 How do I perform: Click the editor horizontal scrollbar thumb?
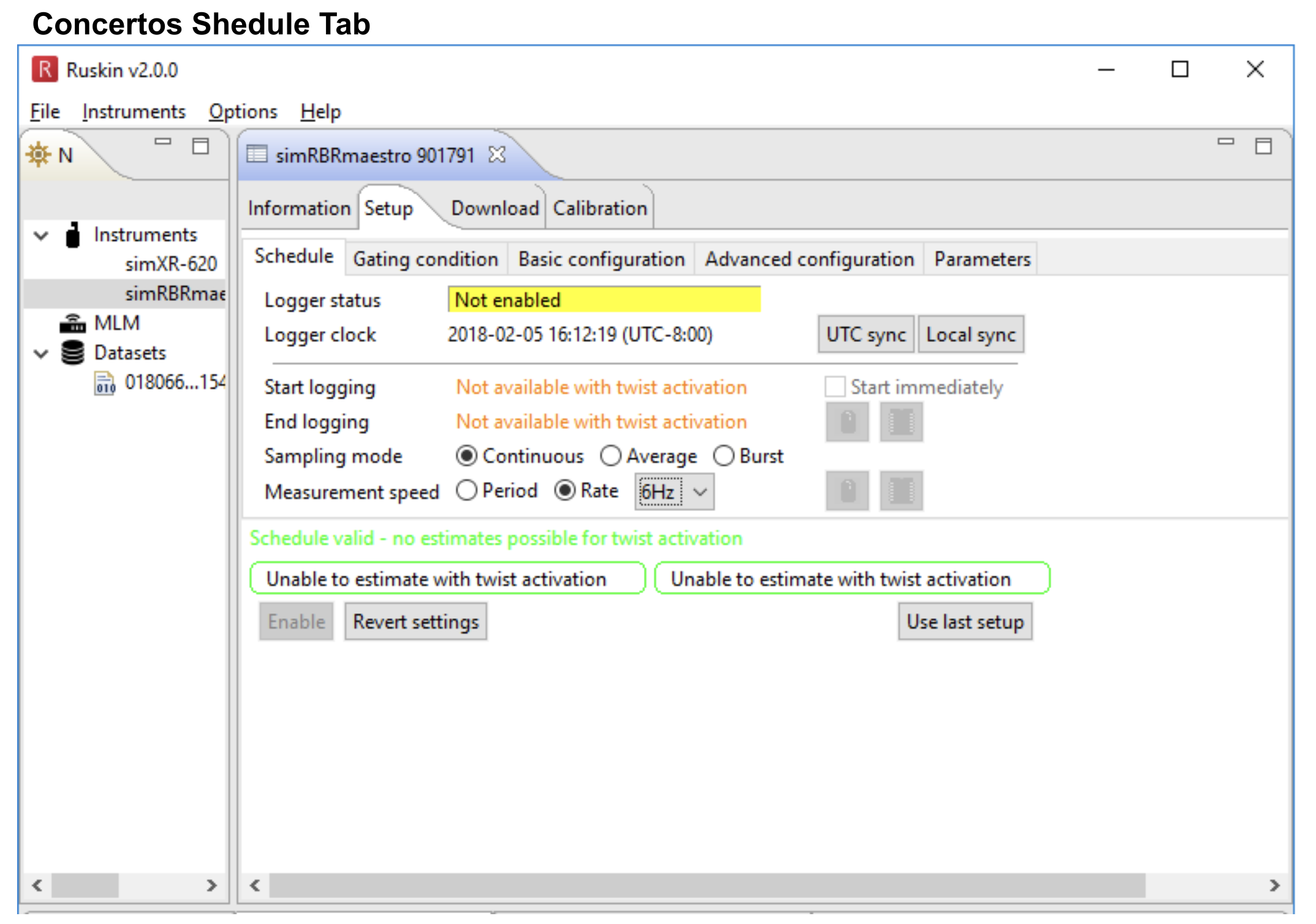coord(708,885)
